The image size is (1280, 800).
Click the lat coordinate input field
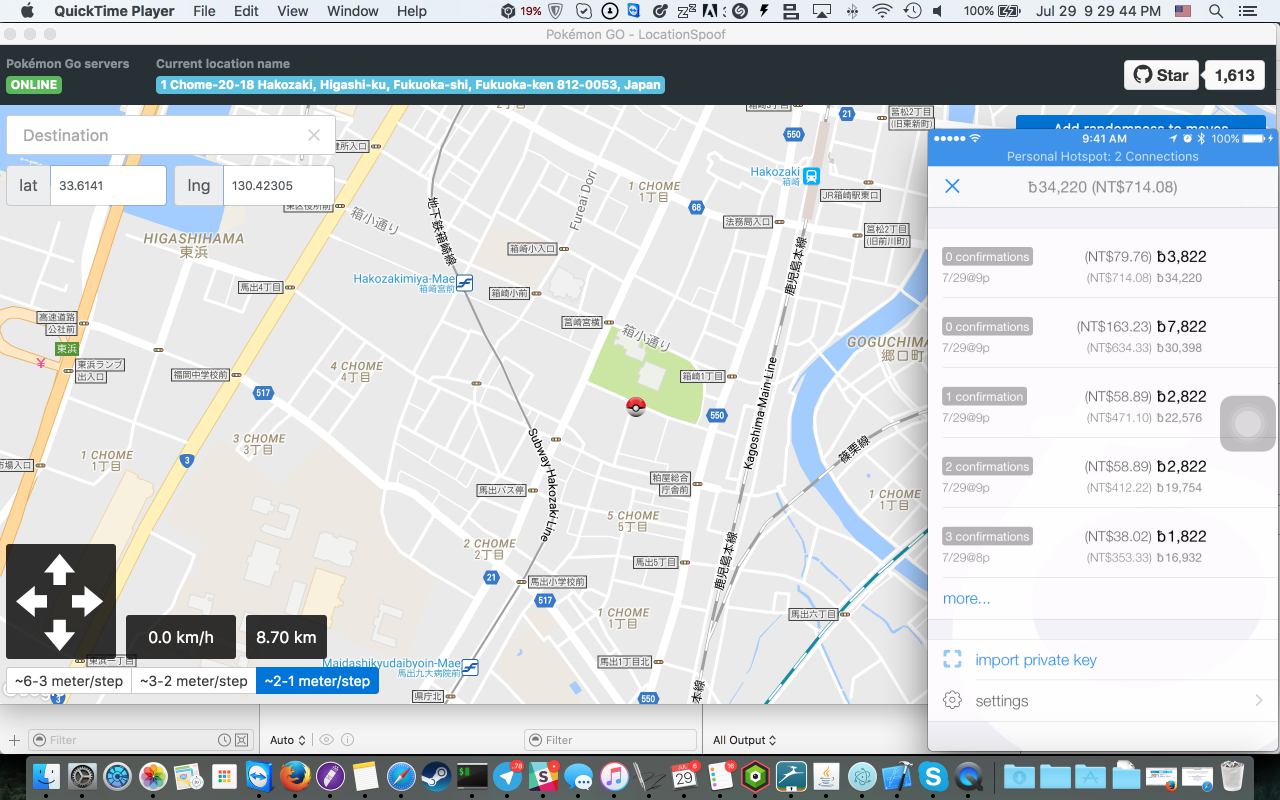[x=108, y=186]
